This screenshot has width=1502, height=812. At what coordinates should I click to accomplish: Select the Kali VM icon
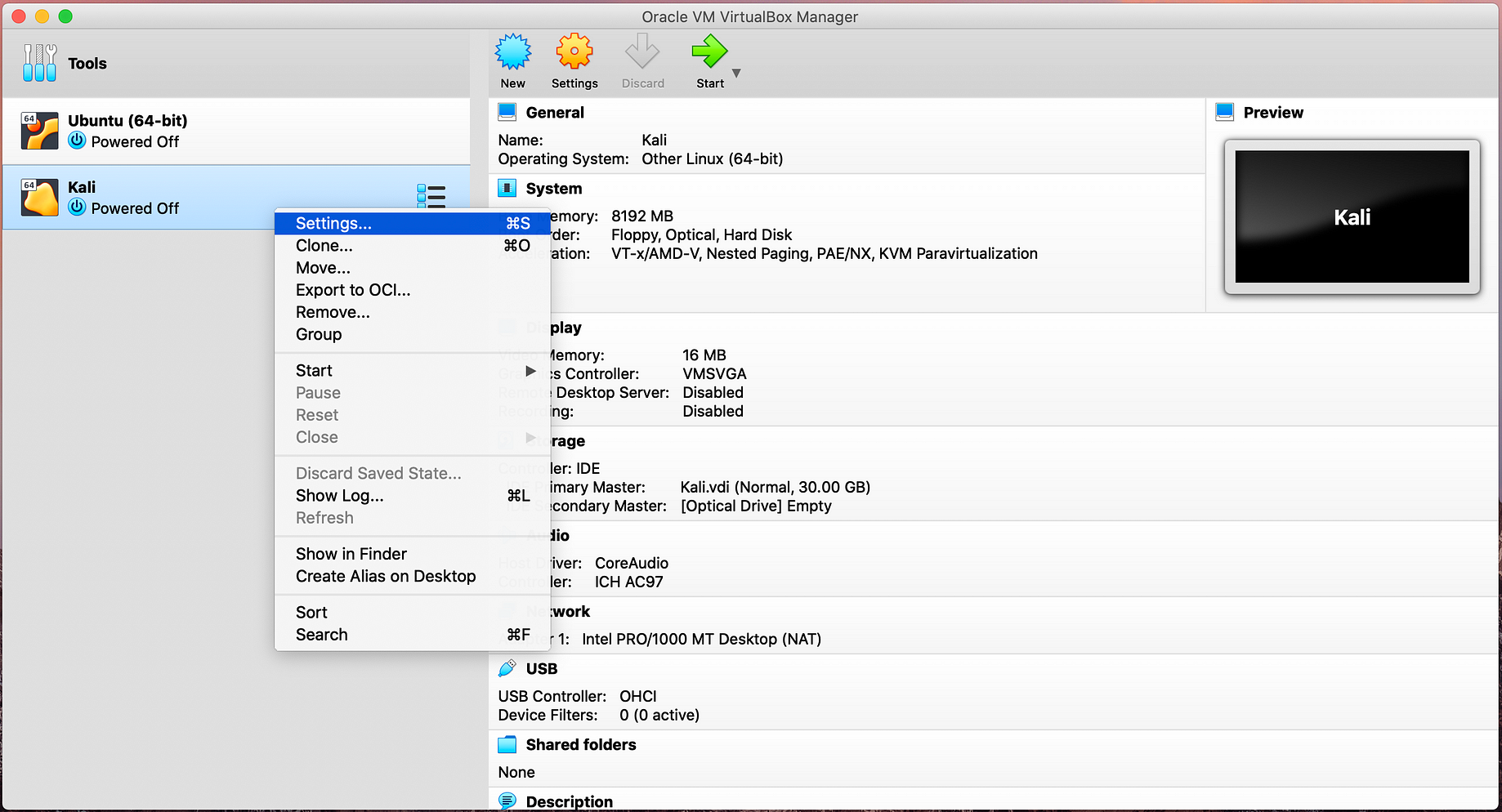coord(40,198)
